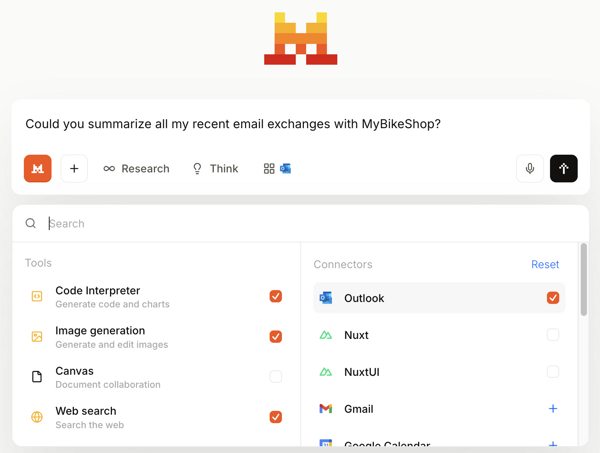Select the Image generation label
This screenshot has width=600, height=453.
pyautogui.click(x=100, y=331)
